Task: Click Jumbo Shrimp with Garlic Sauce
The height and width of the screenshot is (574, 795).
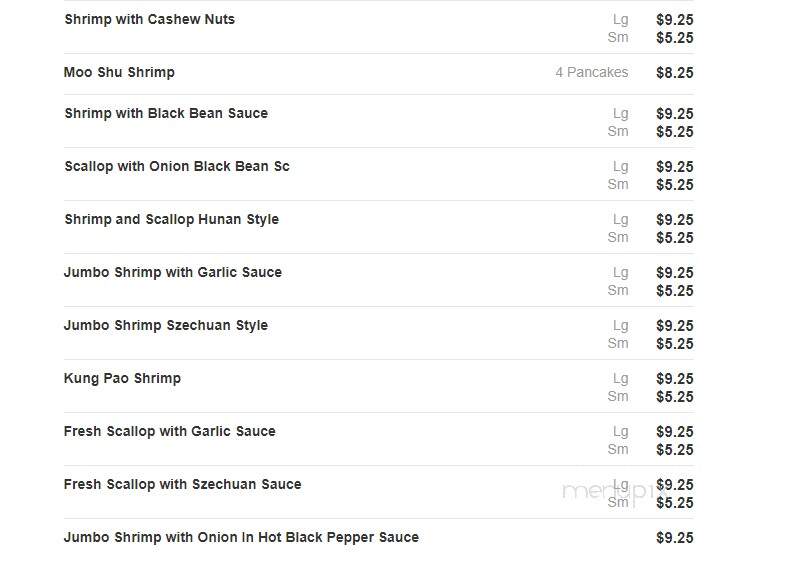Action: pos(172,272)
